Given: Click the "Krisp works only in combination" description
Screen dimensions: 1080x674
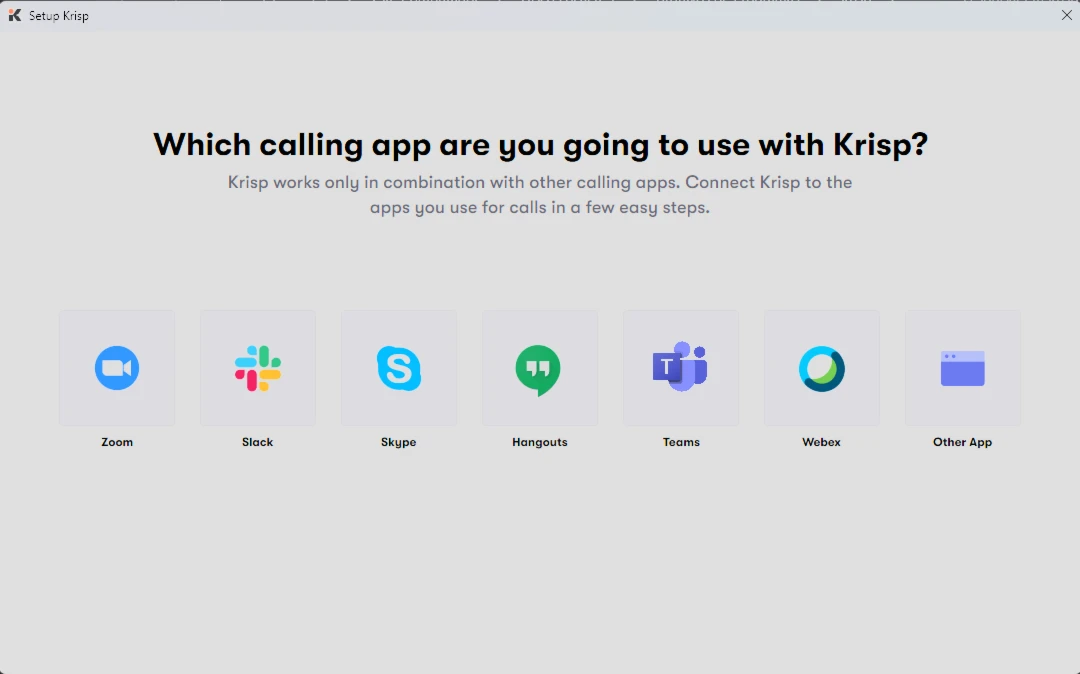Looking at the screenshot, I should pyautogui.click(x=540, y=195).
